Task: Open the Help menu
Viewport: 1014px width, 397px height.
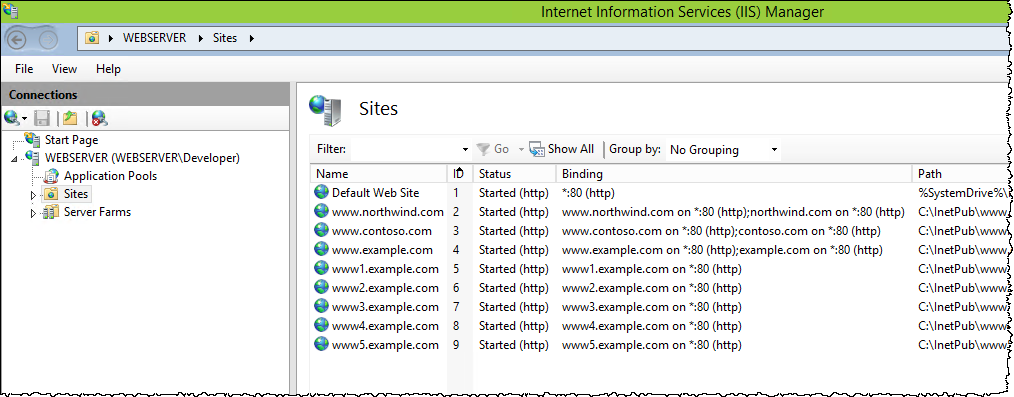Action: [x=108, y=69]
